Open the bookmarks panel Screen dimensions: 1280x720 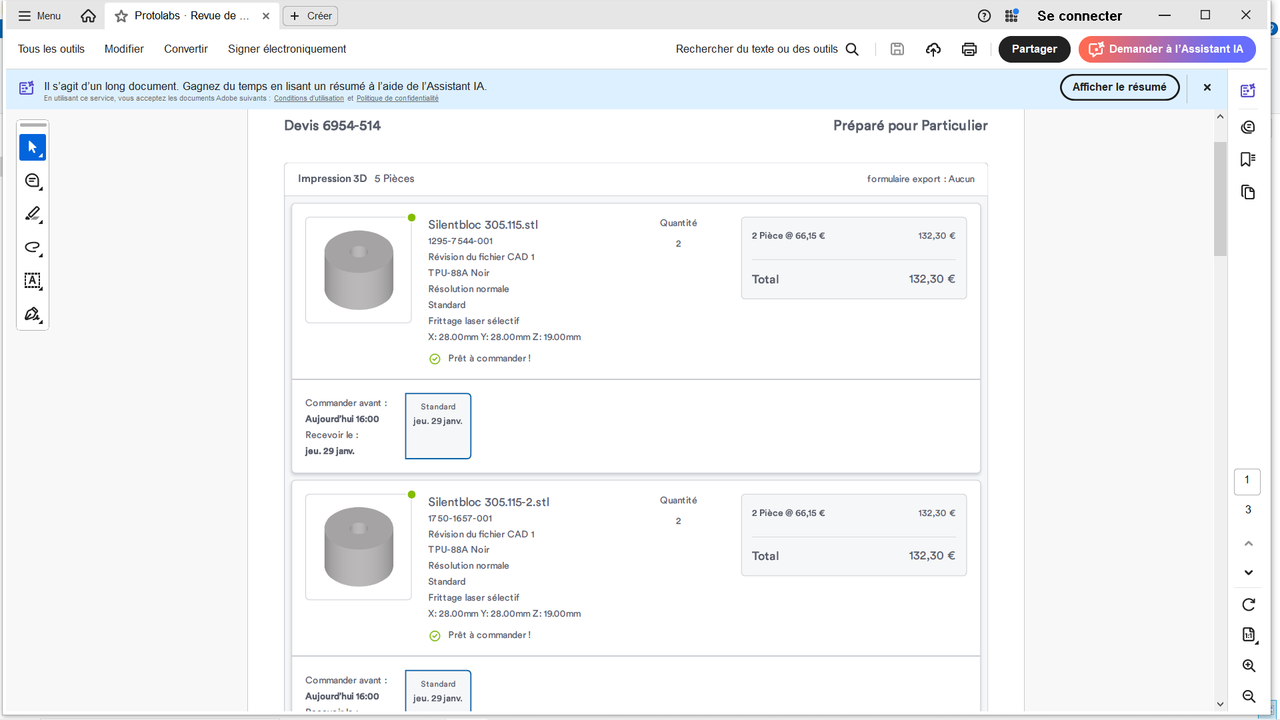pos(1248,159)
